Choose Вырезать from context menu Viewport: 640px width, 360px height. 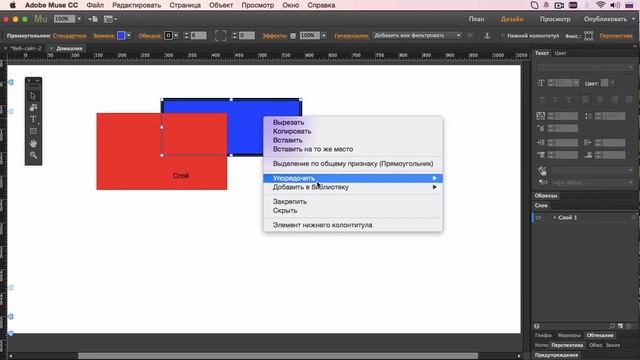click(288, 122)
